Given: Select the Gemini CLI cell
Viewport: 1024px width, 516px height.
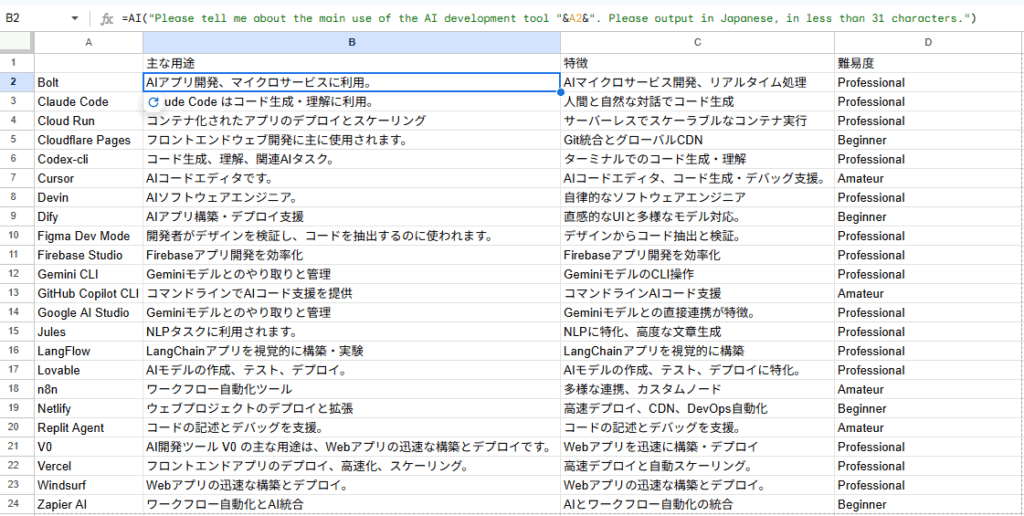Looking at the screenshot, I should [89, 274].
